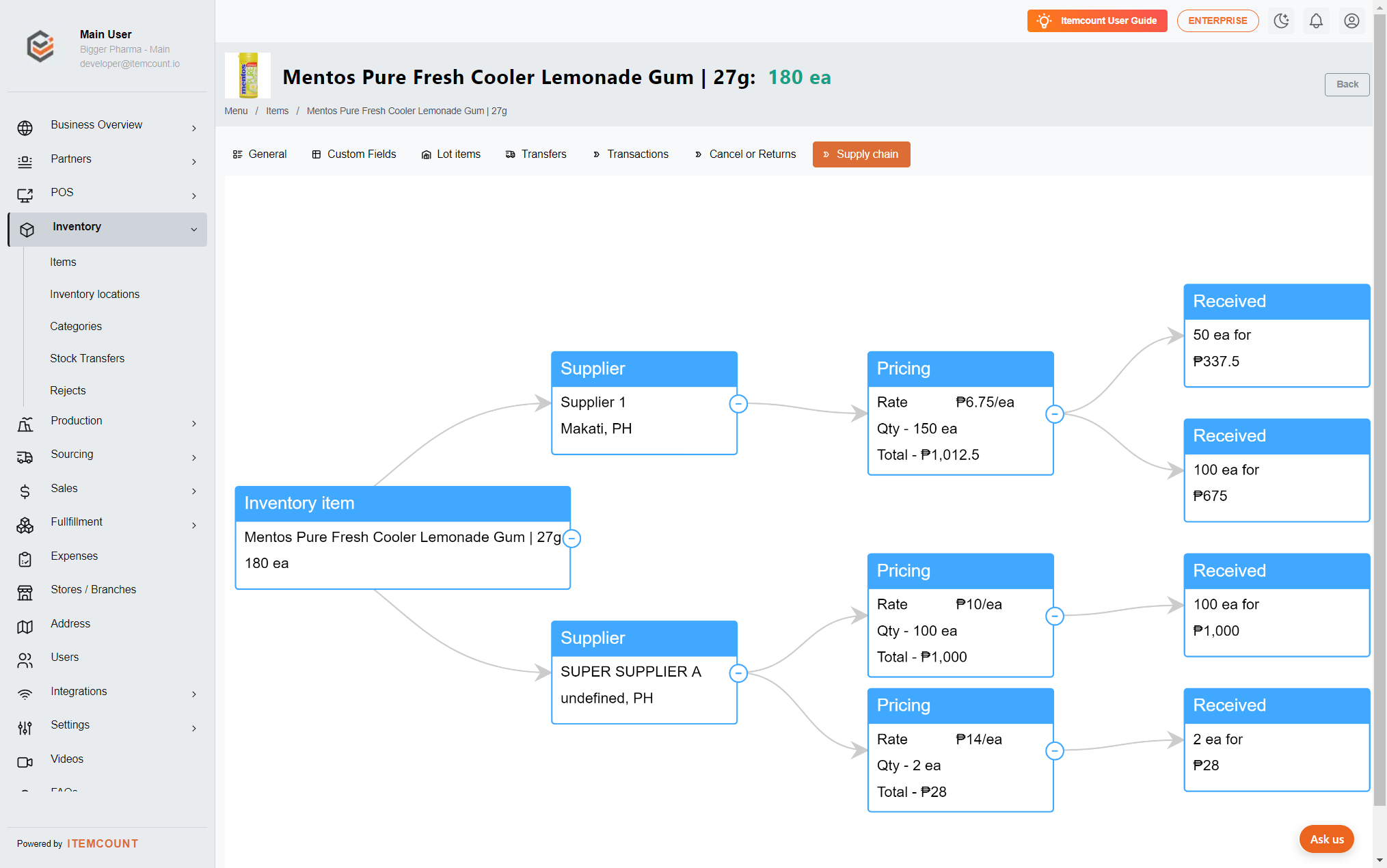Viewport: 1387px width, 868px height.
Task: Open the Transactions tab
Action: [631, 154]
